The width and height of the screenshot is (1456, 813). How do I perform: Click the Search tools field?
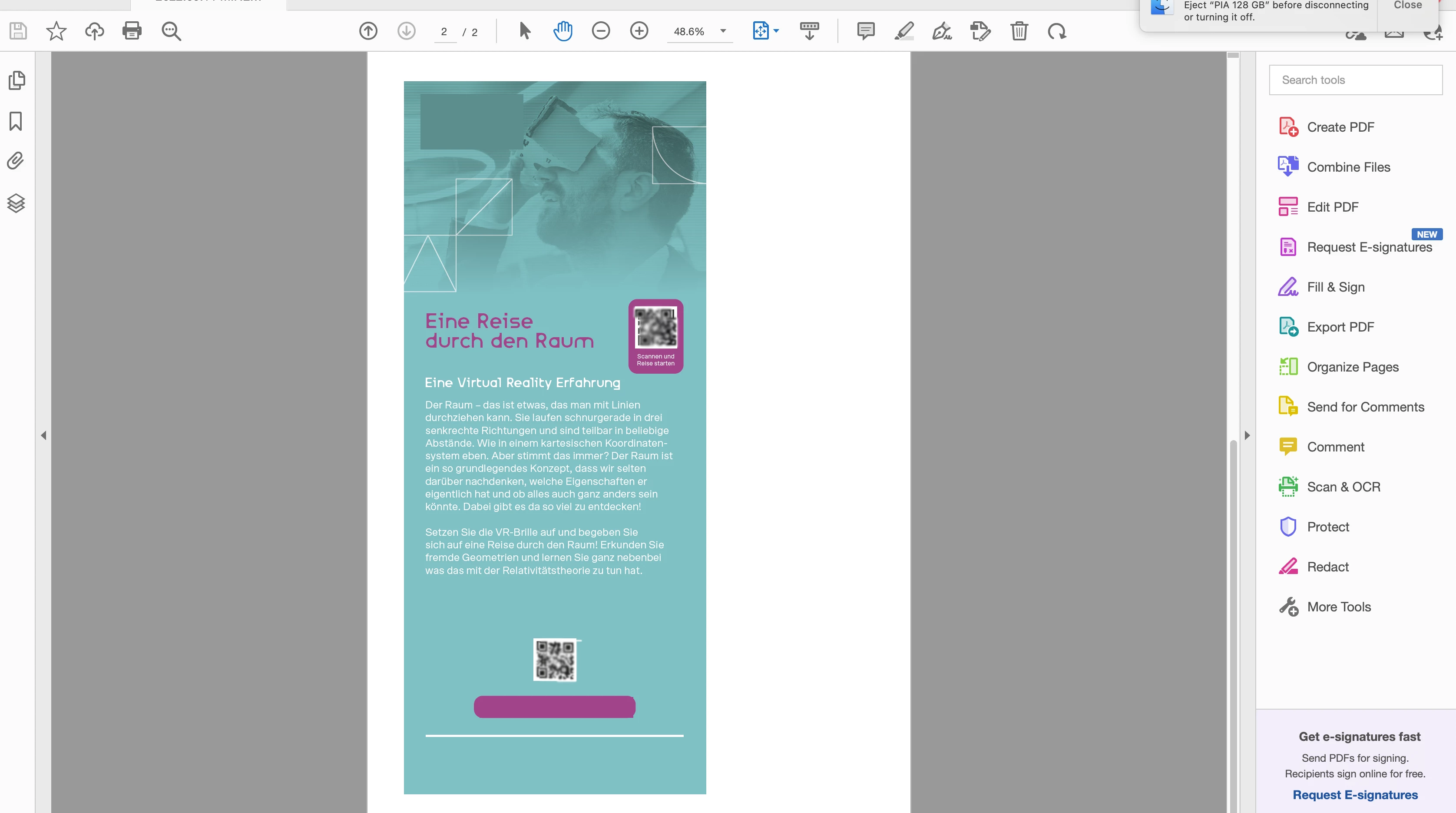1355,80
